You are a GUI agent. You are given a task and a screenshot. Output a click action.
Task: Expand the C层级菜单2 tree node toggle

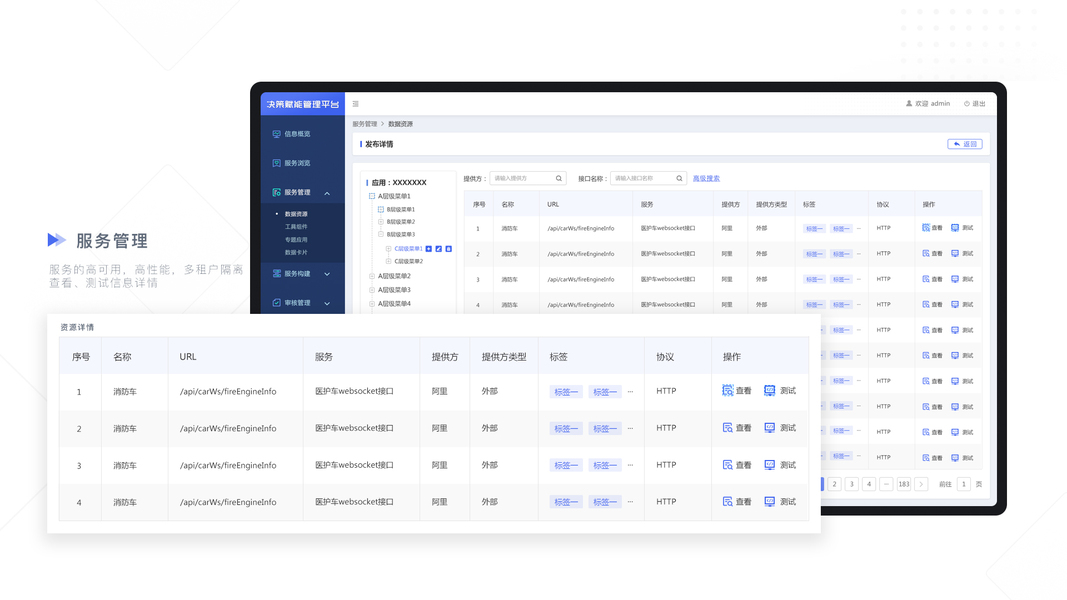tap(389, 261)
